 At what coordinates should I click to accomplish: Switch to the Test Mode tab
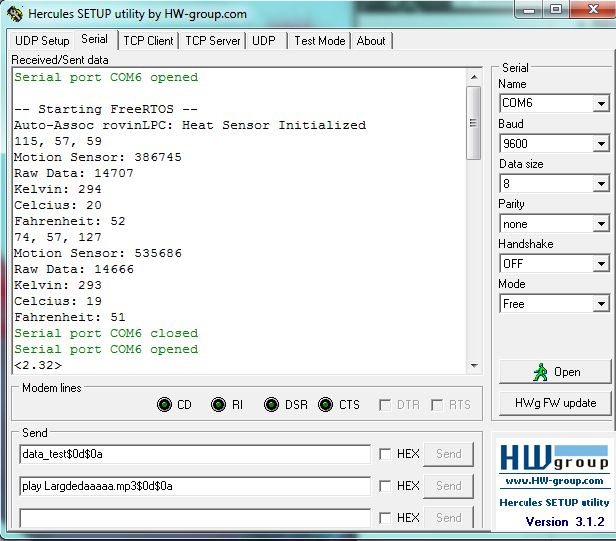(320, 41)
